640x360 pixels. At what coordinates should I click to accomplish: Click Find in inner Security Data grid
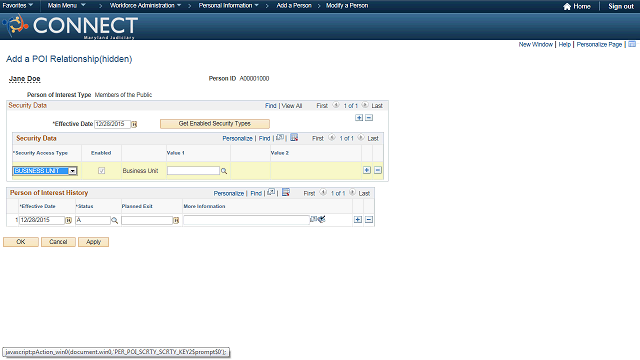pyautogui.click(x=264, y=138)
